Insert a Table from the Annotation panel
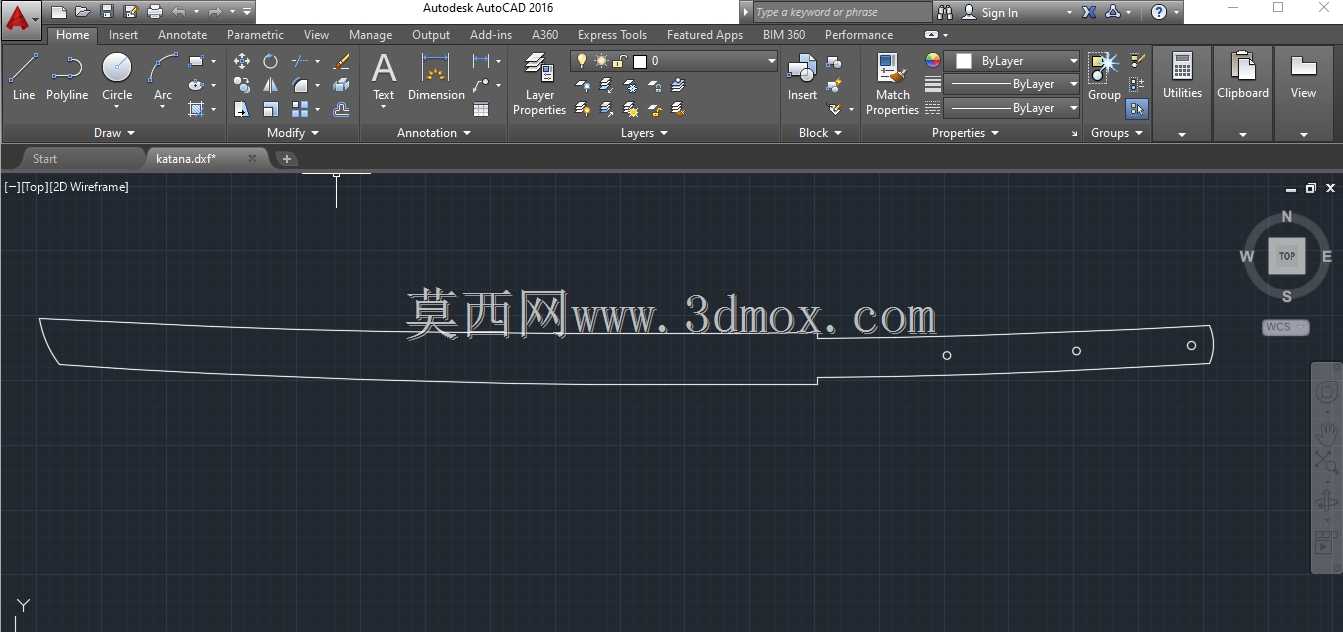 (481, 109)
